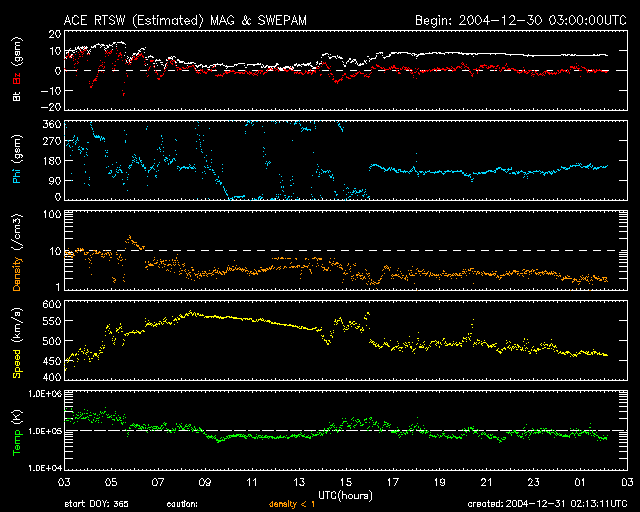The width and height of the screenshot is (640, 512).
Task: Click the "(/cm3)" unit on Density label
Action: coord(18,233)
